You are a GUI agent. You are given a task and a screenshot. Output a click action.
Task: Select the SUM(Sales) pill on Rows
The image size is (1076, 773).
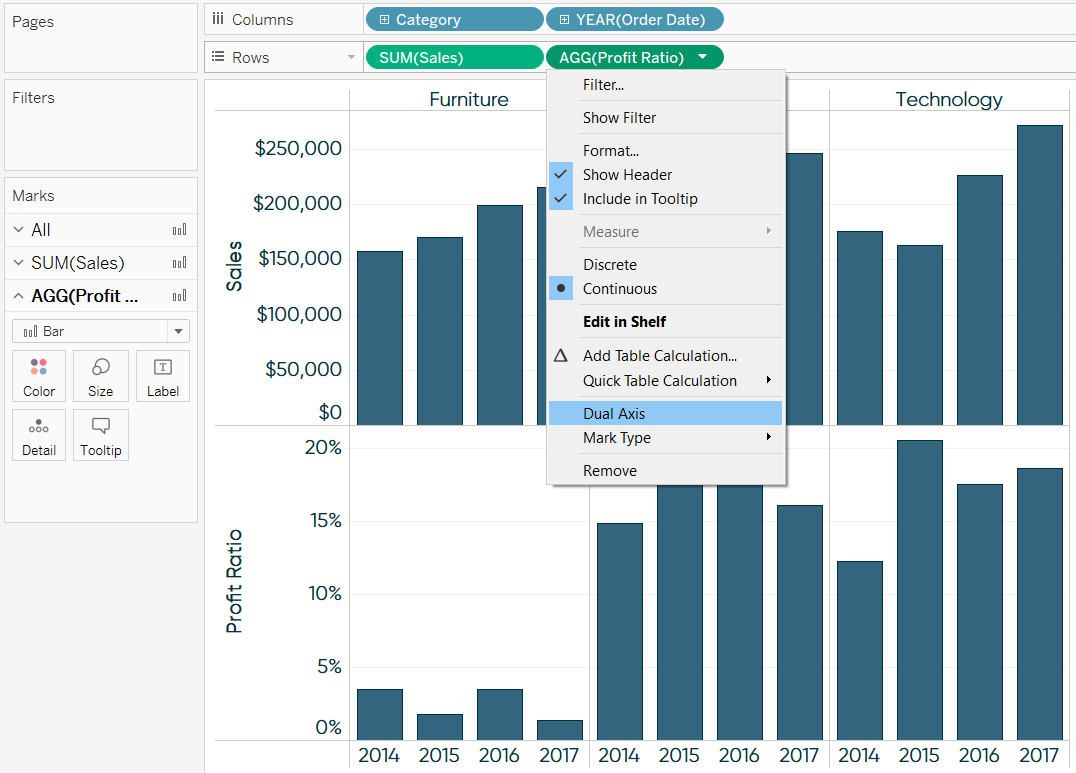[454, 57]
